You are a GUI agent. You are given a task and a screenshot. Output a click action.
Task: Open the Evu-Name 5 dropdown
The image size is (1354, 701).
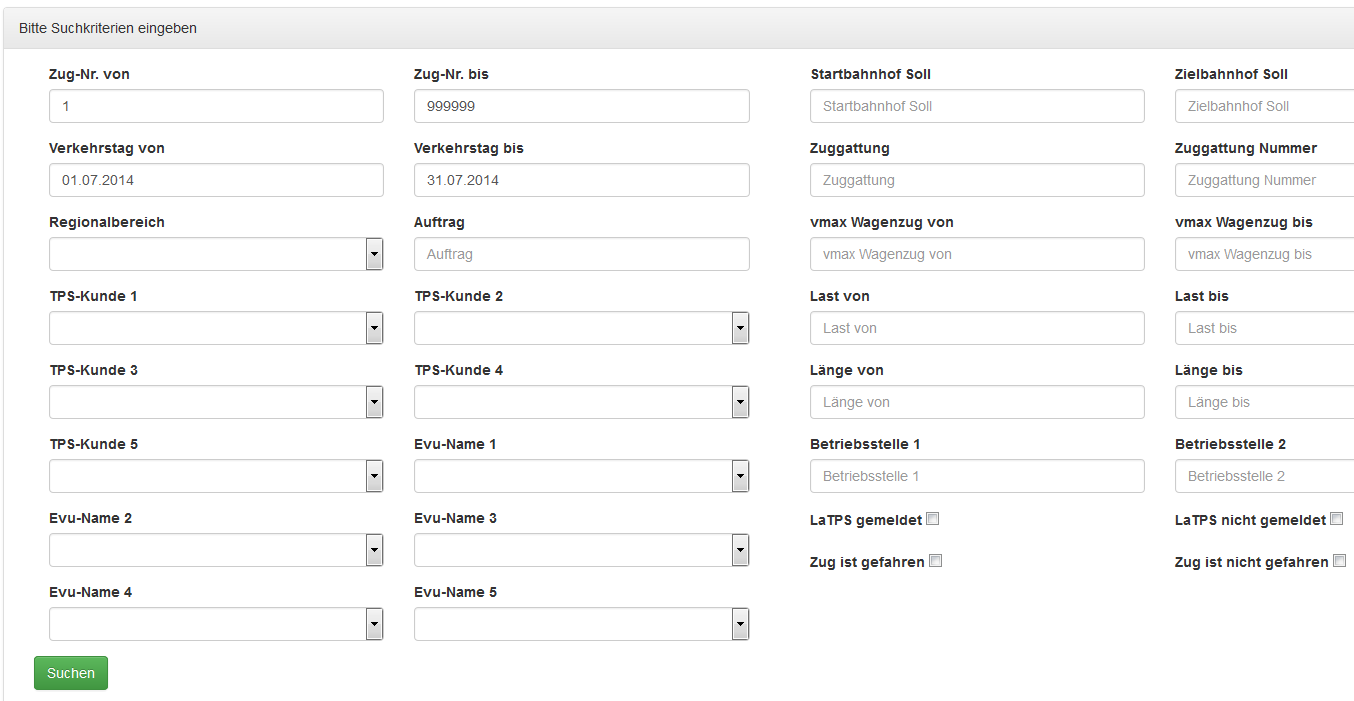[582, 624]
